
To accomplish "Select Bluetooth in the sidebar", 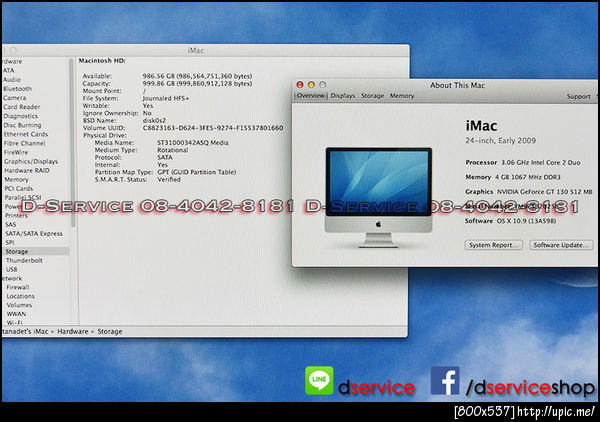I will pos(17,89).
